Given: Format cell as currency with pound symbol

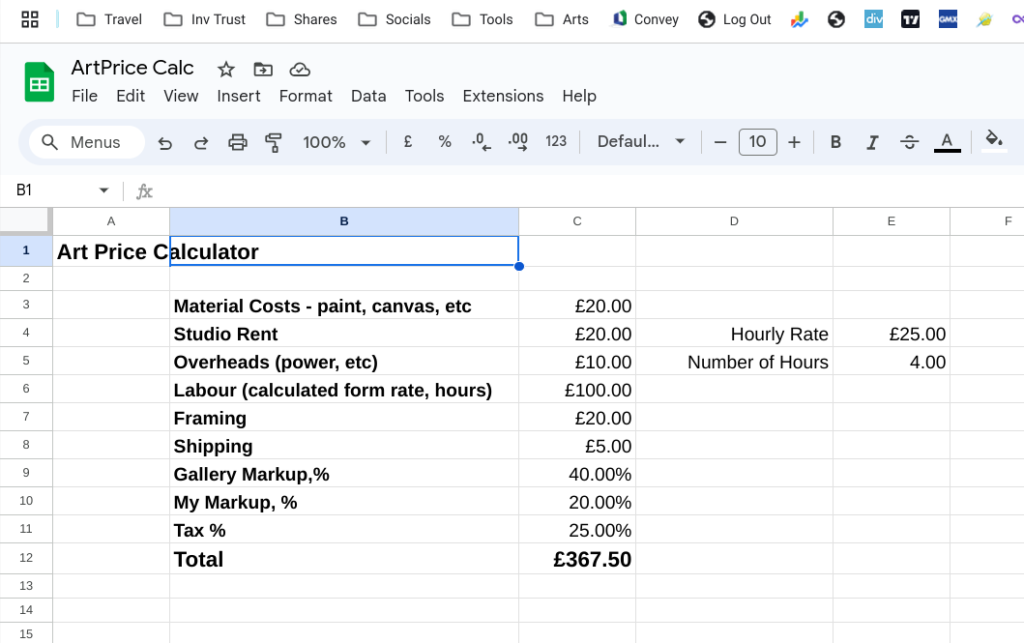Looking at the screenshot, I should (407, 142).
